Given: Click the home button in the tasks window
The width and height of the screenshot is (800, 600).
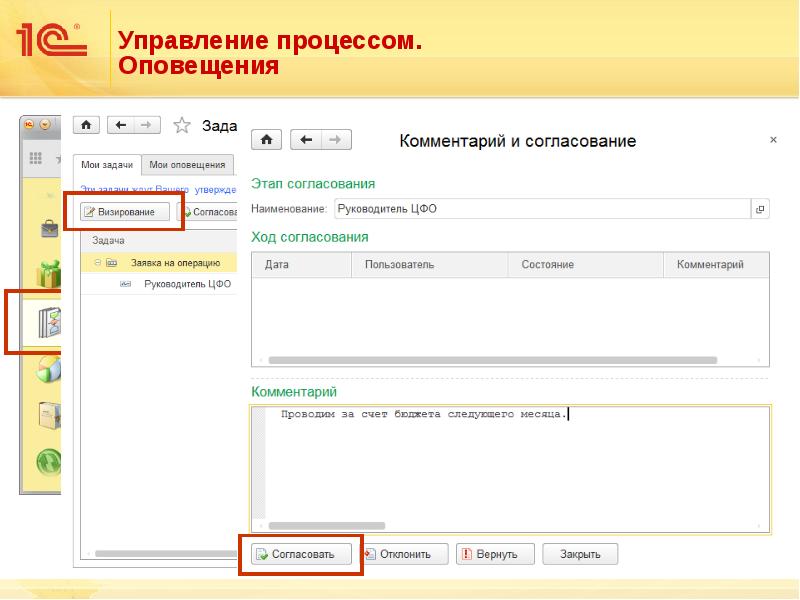Looking at the screenshot, I should [88, 125].
